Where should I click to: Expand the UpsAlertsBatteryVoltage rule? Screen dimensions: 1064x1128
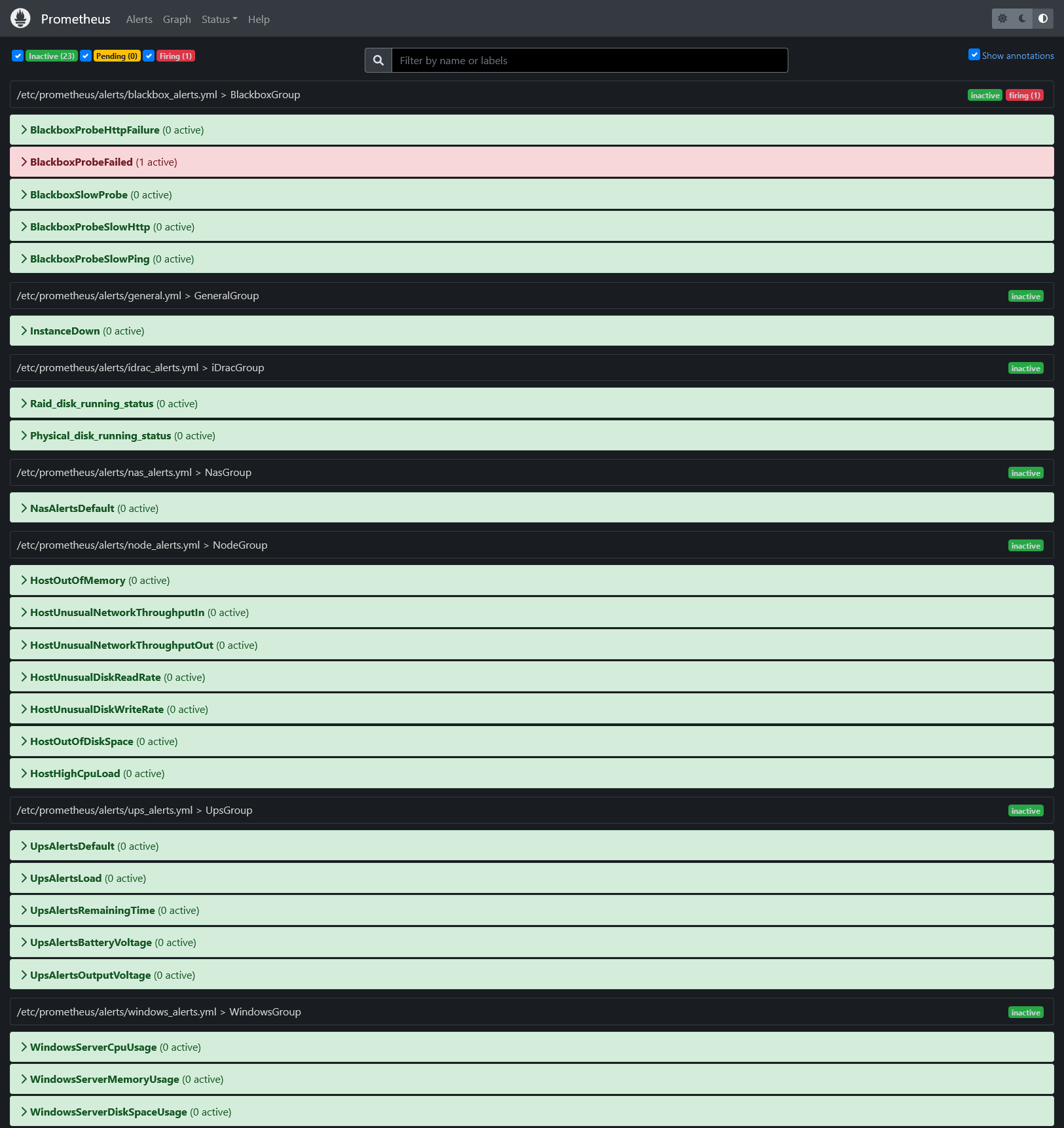tap(90, 943)
